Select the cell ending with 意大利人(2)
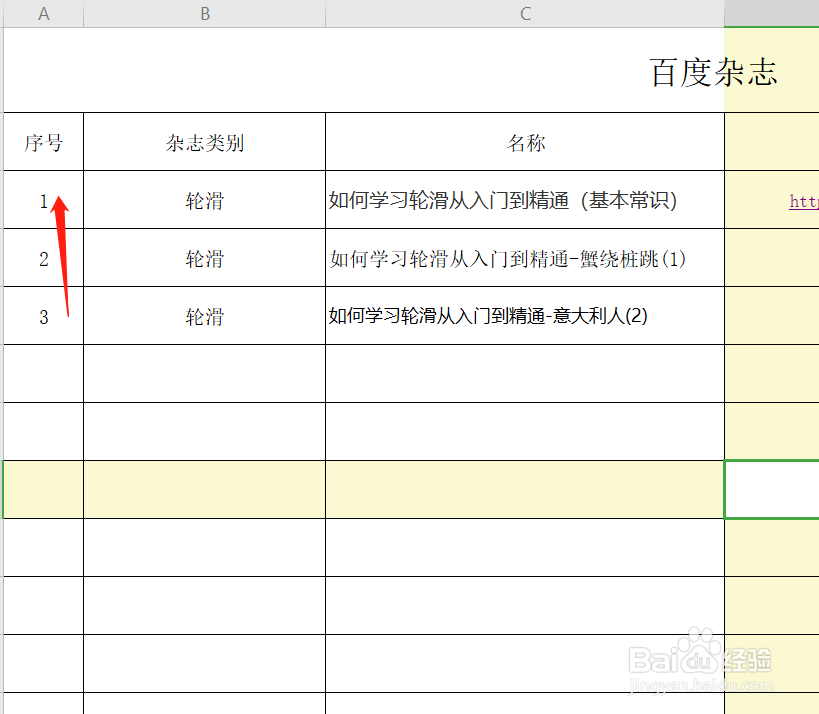Viewport: 819px width, 714px height. 525,316
